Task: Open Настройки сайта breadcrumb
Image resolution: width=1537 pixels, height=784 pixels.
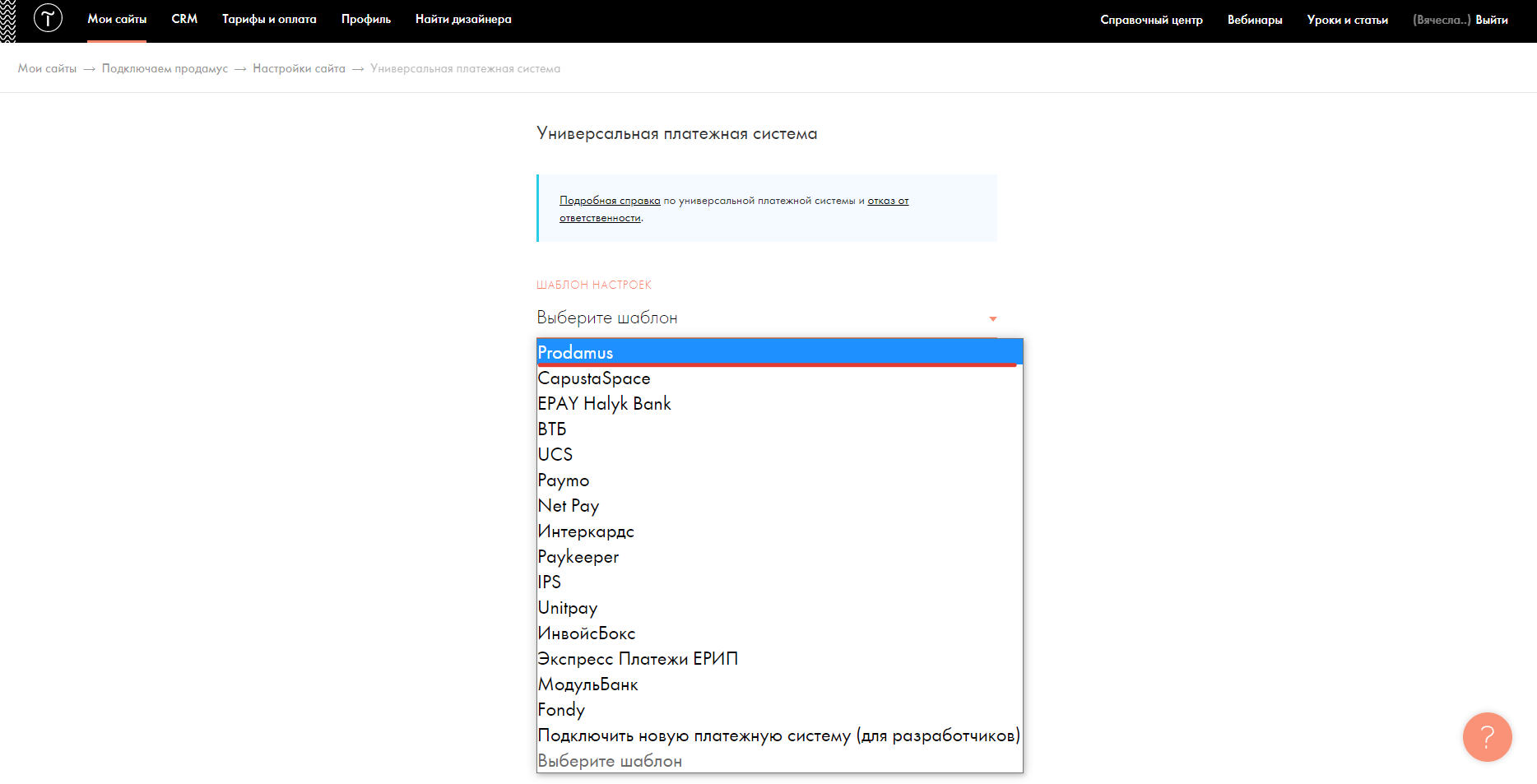Action: [299, 68]
